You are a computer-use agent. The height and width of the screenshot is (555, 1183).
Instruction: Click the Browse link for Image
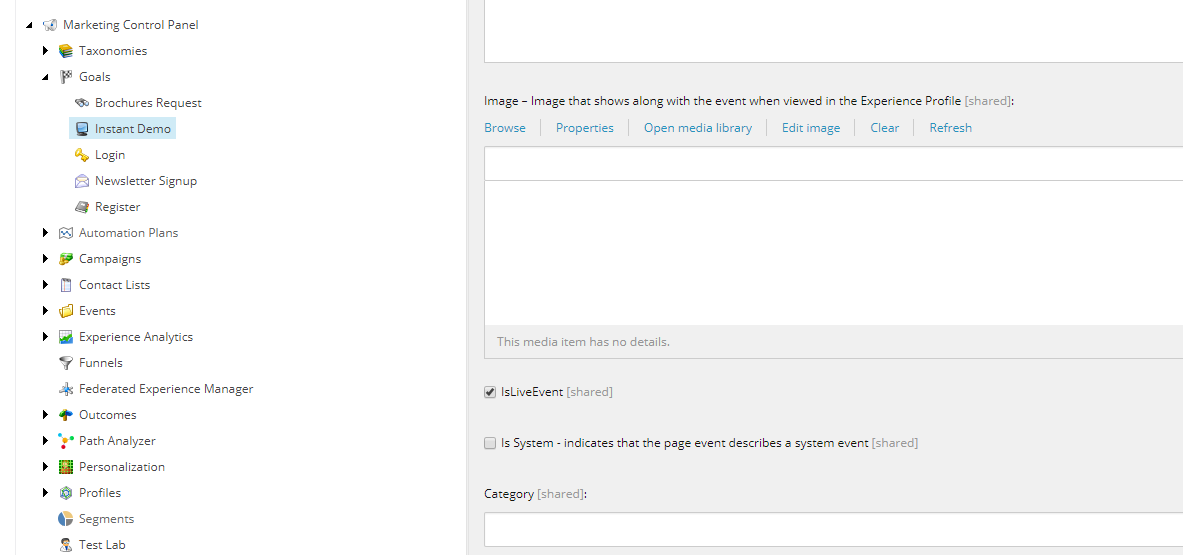(x=505, y=128)
